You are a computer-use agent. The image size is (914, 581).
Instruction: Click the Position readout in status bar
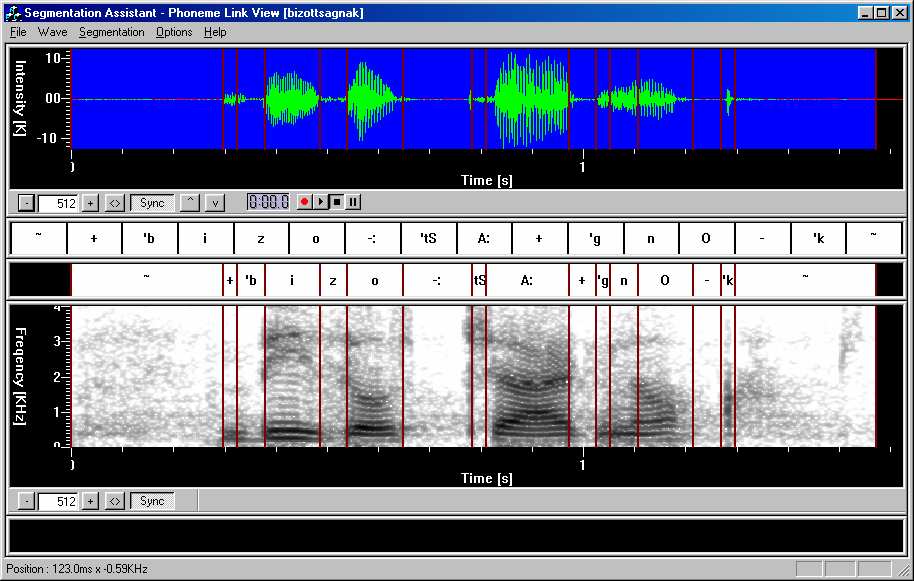click(x=77, y=569)
